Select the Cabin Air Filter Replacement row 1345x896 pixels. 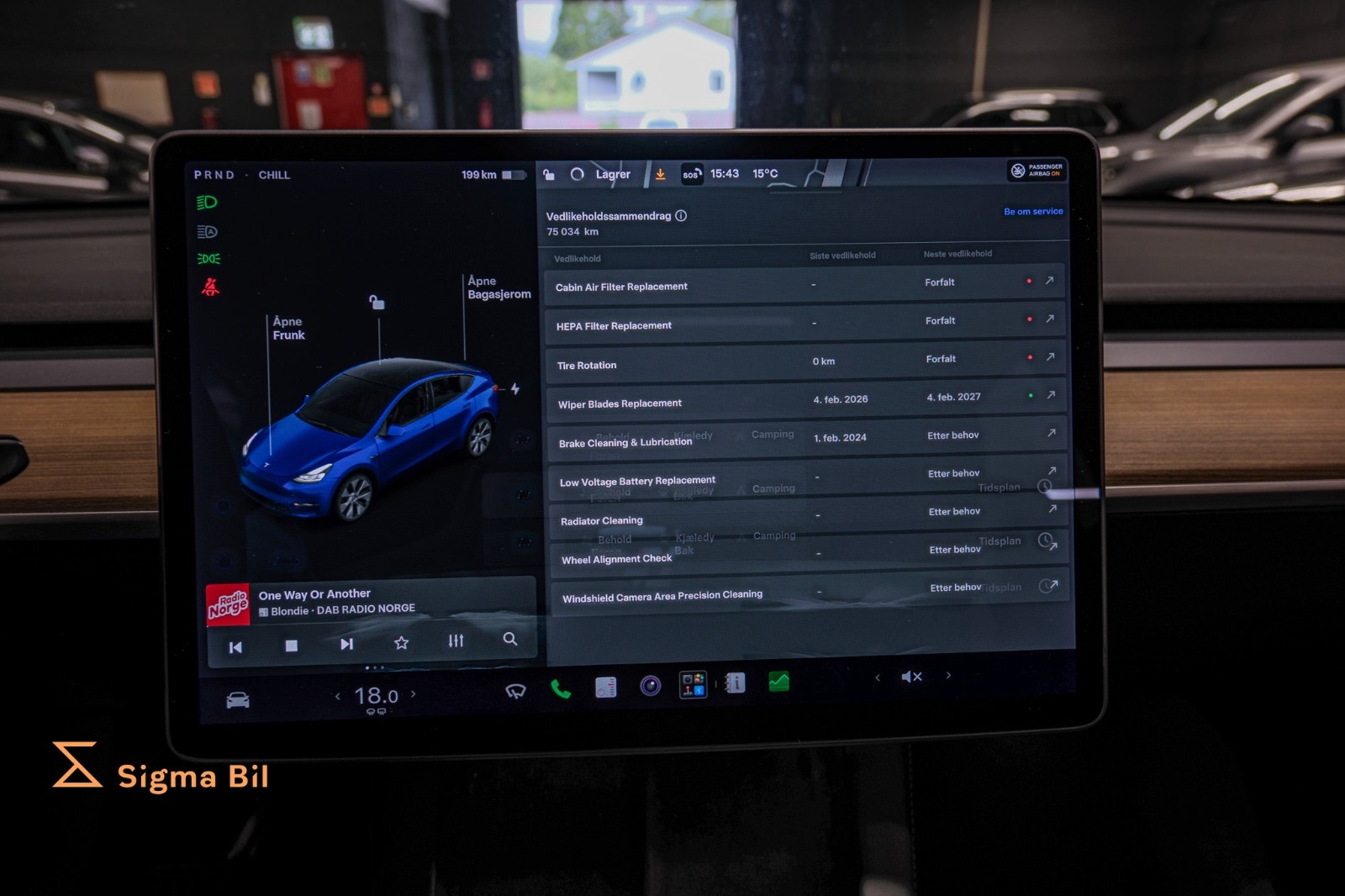804,284
